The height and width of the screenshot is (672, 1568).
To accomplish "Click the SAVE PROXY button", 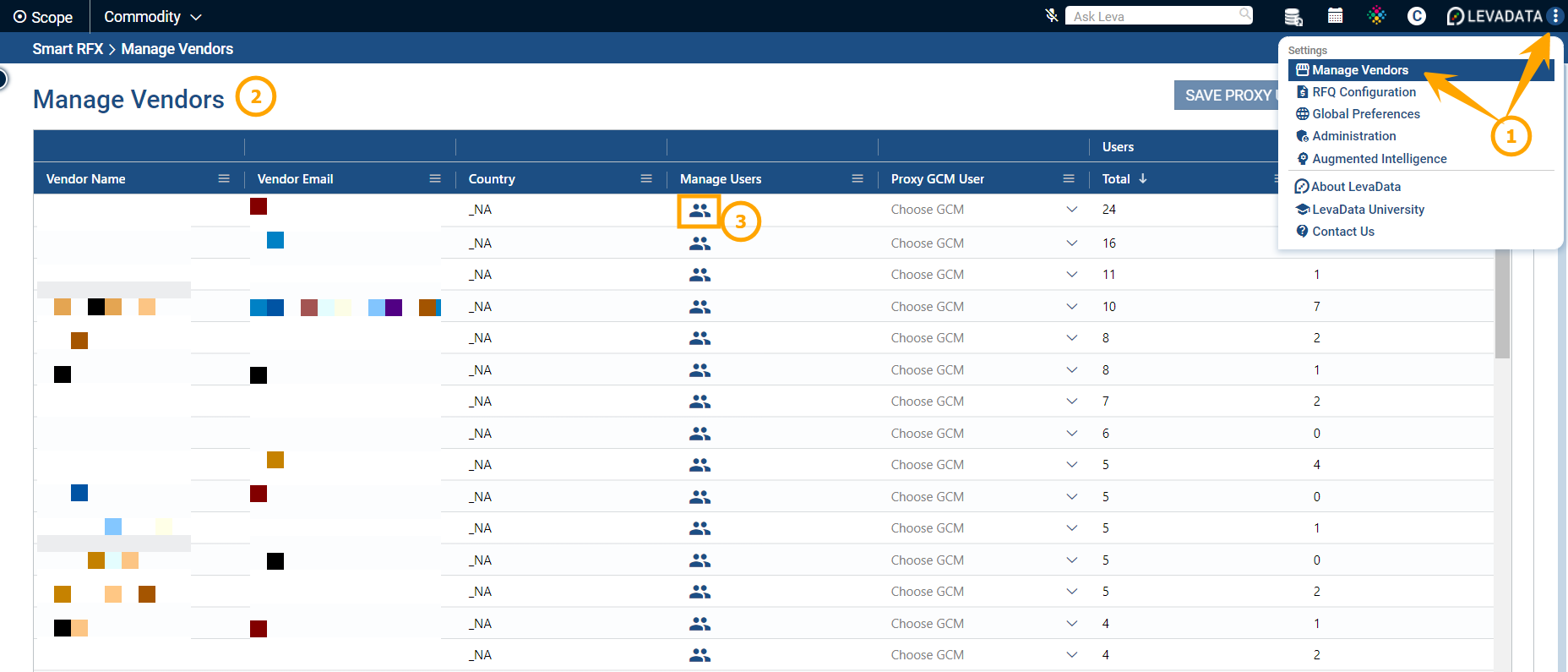I will coord(1227,96).
